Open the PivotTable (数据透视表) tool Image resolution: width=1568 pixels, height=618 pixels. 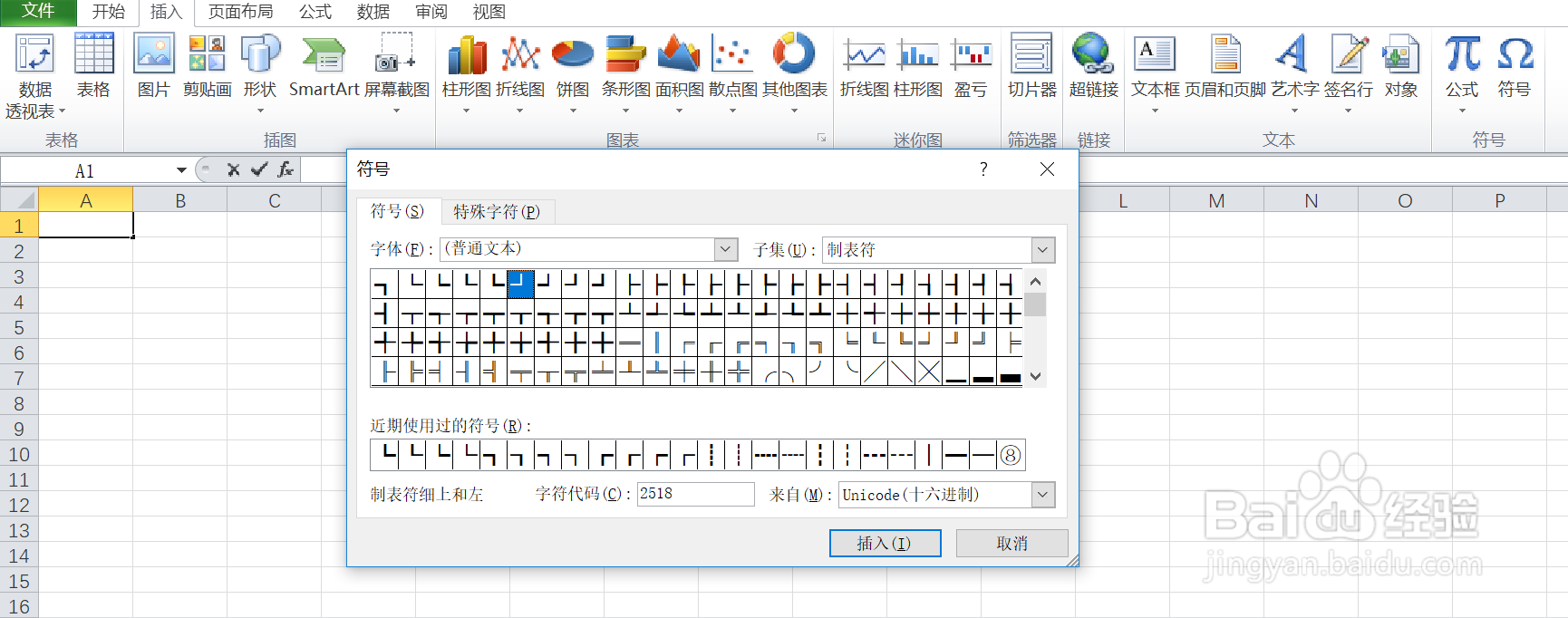[x=35, y=76]
